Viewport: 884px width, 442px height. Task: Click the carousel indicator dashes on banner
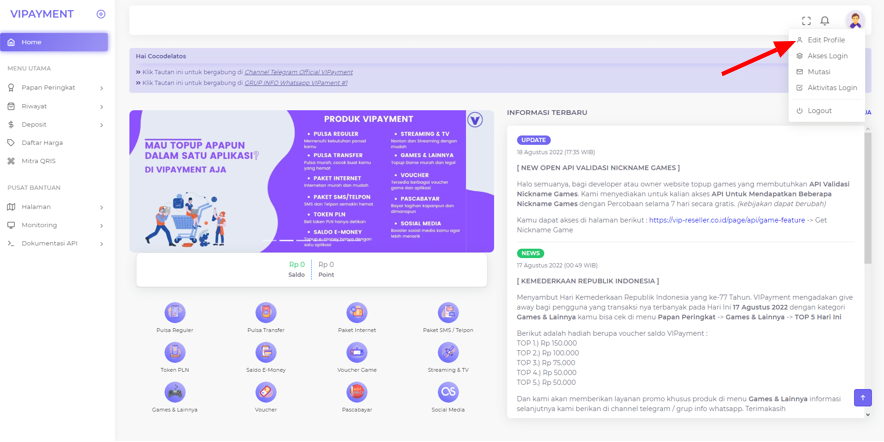[x=311, y=240]
